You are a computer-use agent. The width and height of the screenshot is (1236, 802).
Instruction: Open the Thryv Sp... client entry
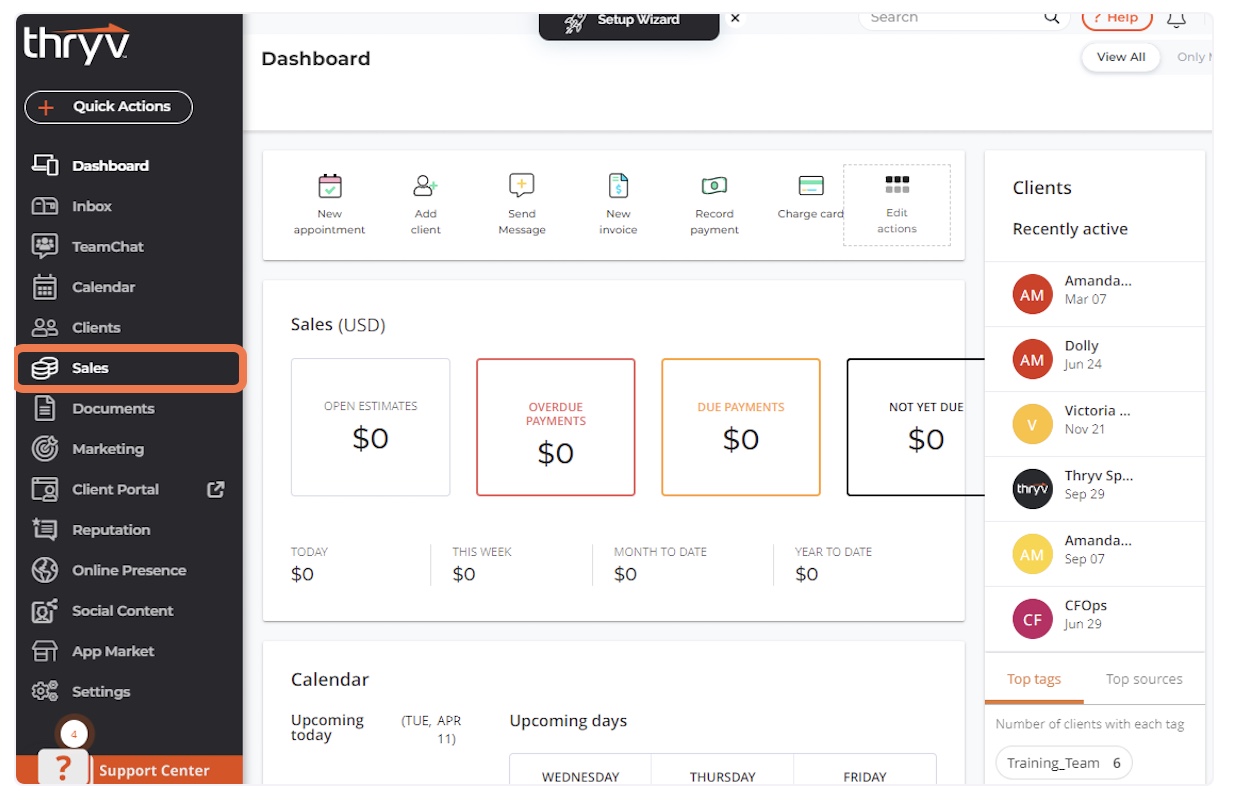tap(1095, 489)
